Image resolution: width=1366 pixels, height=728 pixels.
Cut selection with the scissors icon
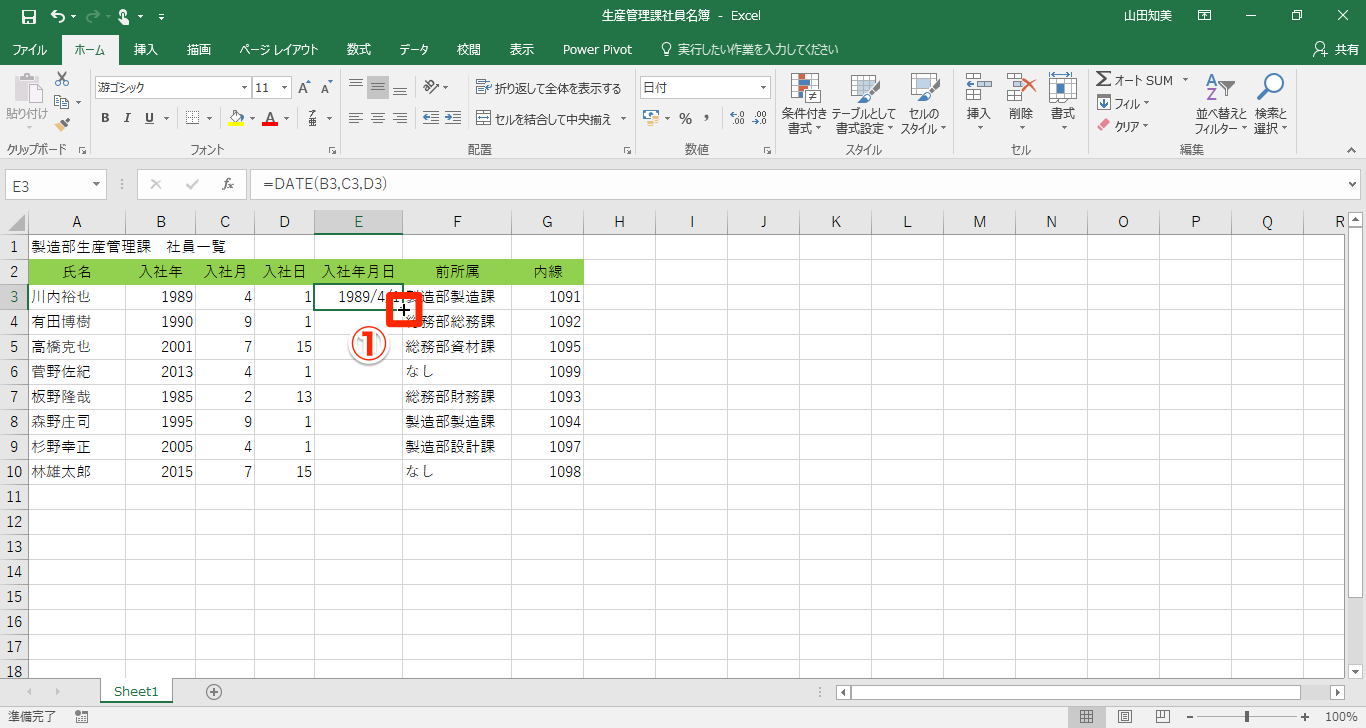tap(62, 80)
